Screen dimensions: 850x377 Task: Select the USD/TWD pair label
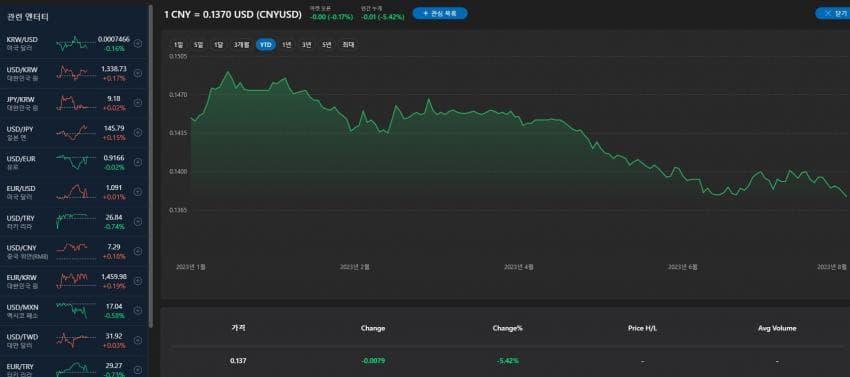coord(22,336)
